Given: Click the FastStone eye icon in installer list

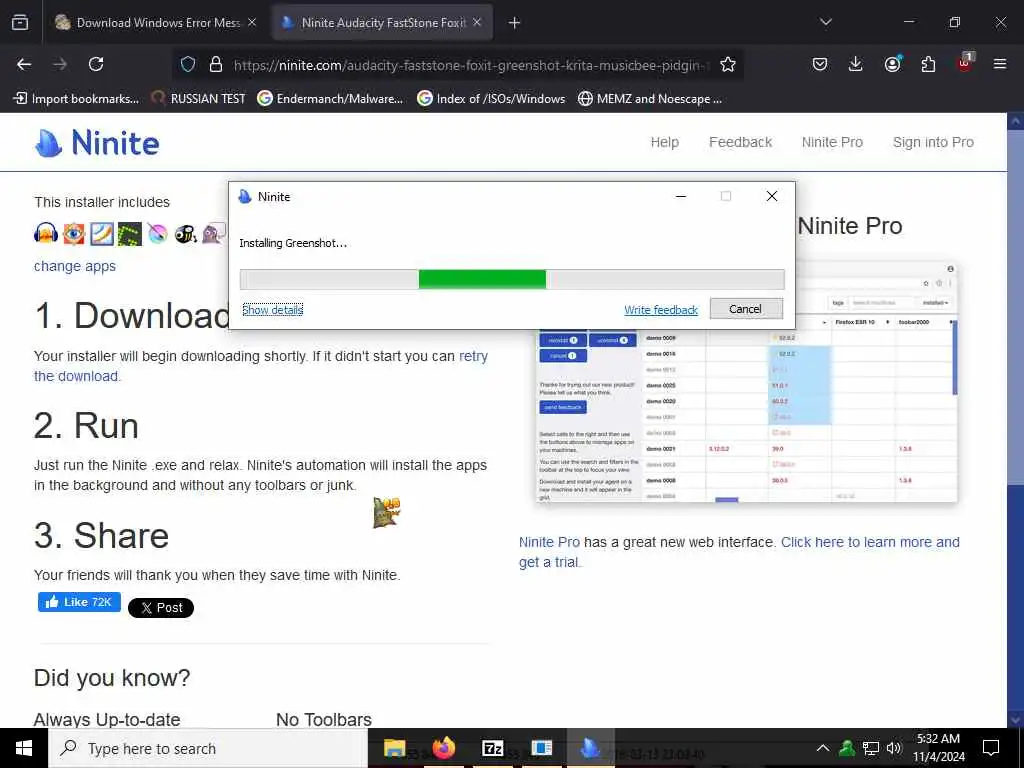Looking at the screenshot, I should (74, 233).
